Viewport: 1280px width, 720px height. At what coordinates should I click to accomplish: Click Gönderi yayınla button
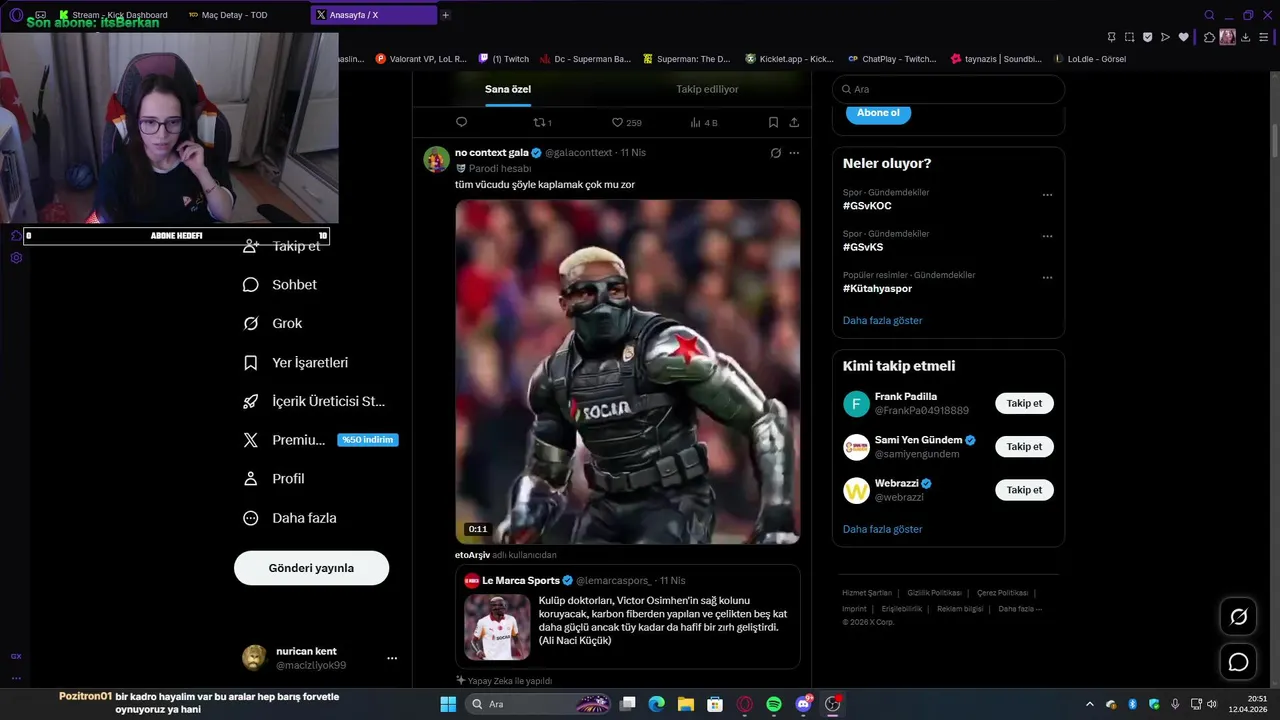point(311,568)
